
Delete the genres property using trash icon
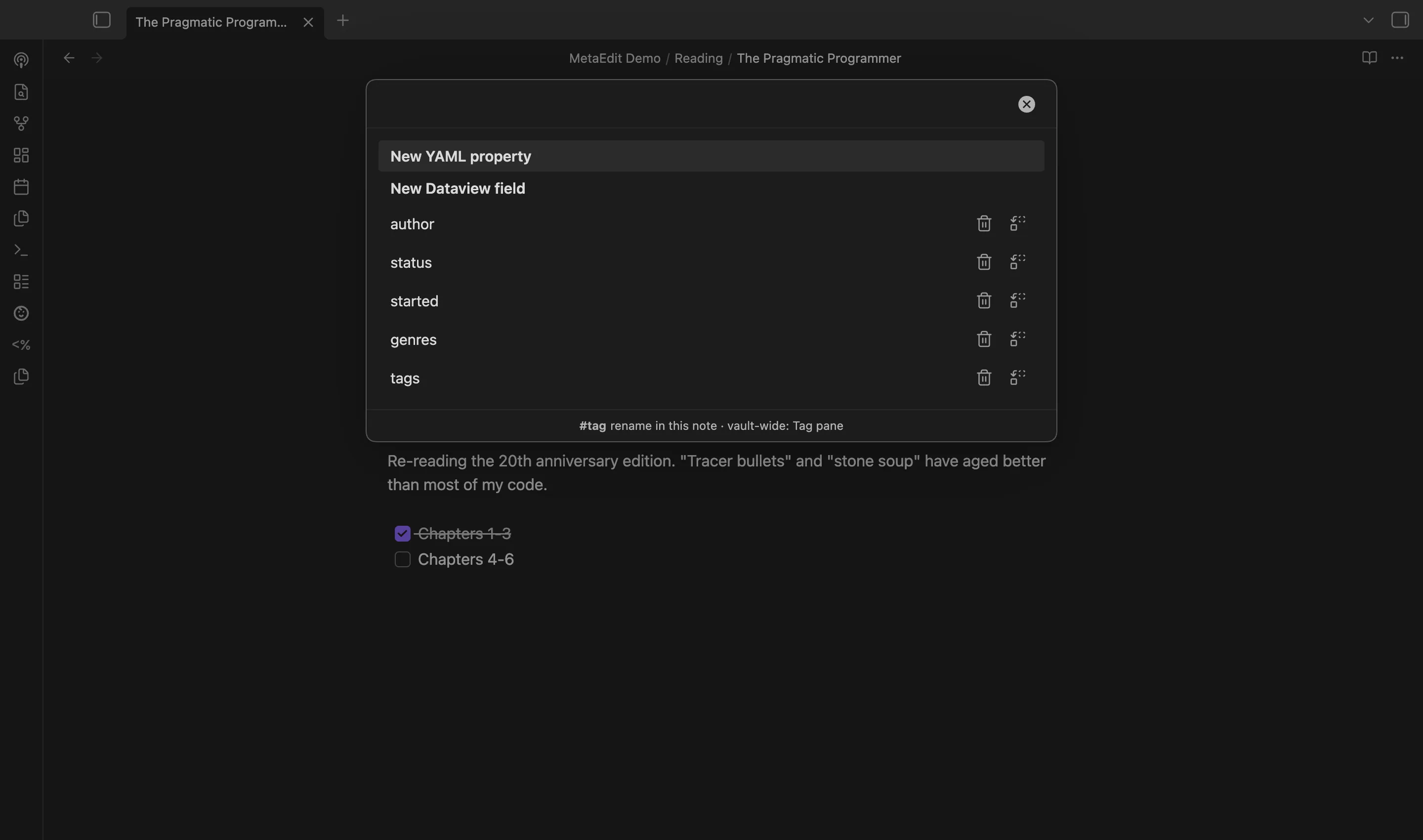[x=984, y=339]
